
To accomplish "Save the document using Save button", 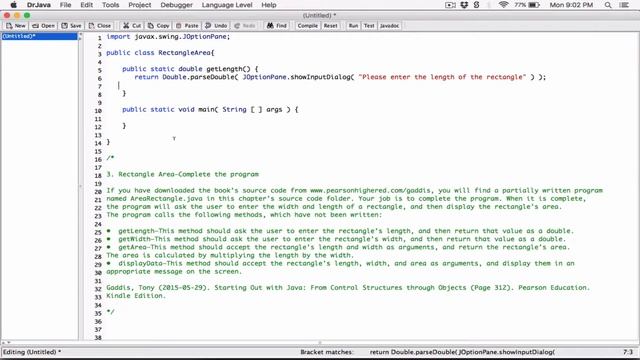I will [x=71, y=26].
